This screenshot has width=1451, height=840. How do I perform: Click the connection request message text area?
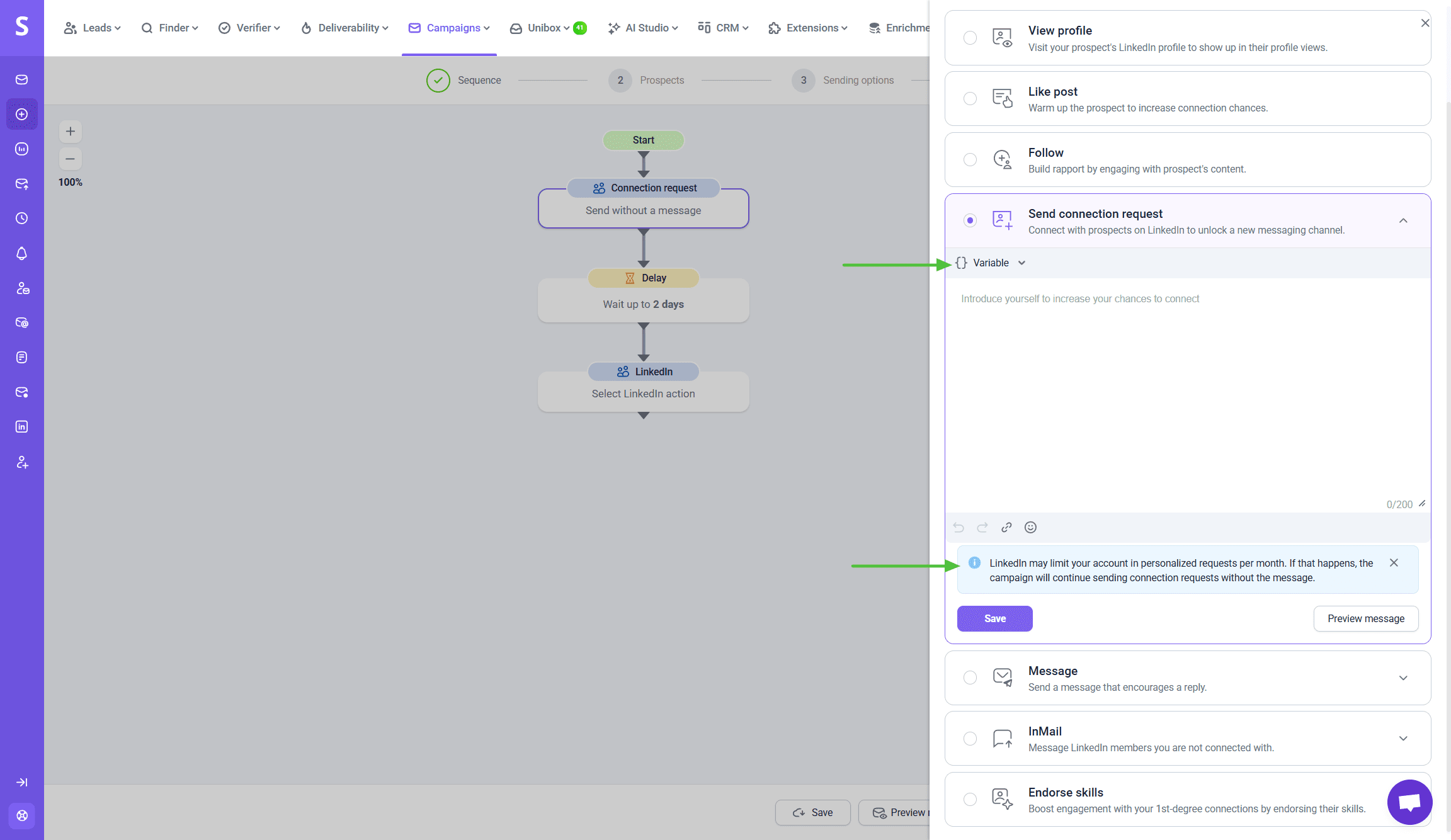pos(1187,390)
